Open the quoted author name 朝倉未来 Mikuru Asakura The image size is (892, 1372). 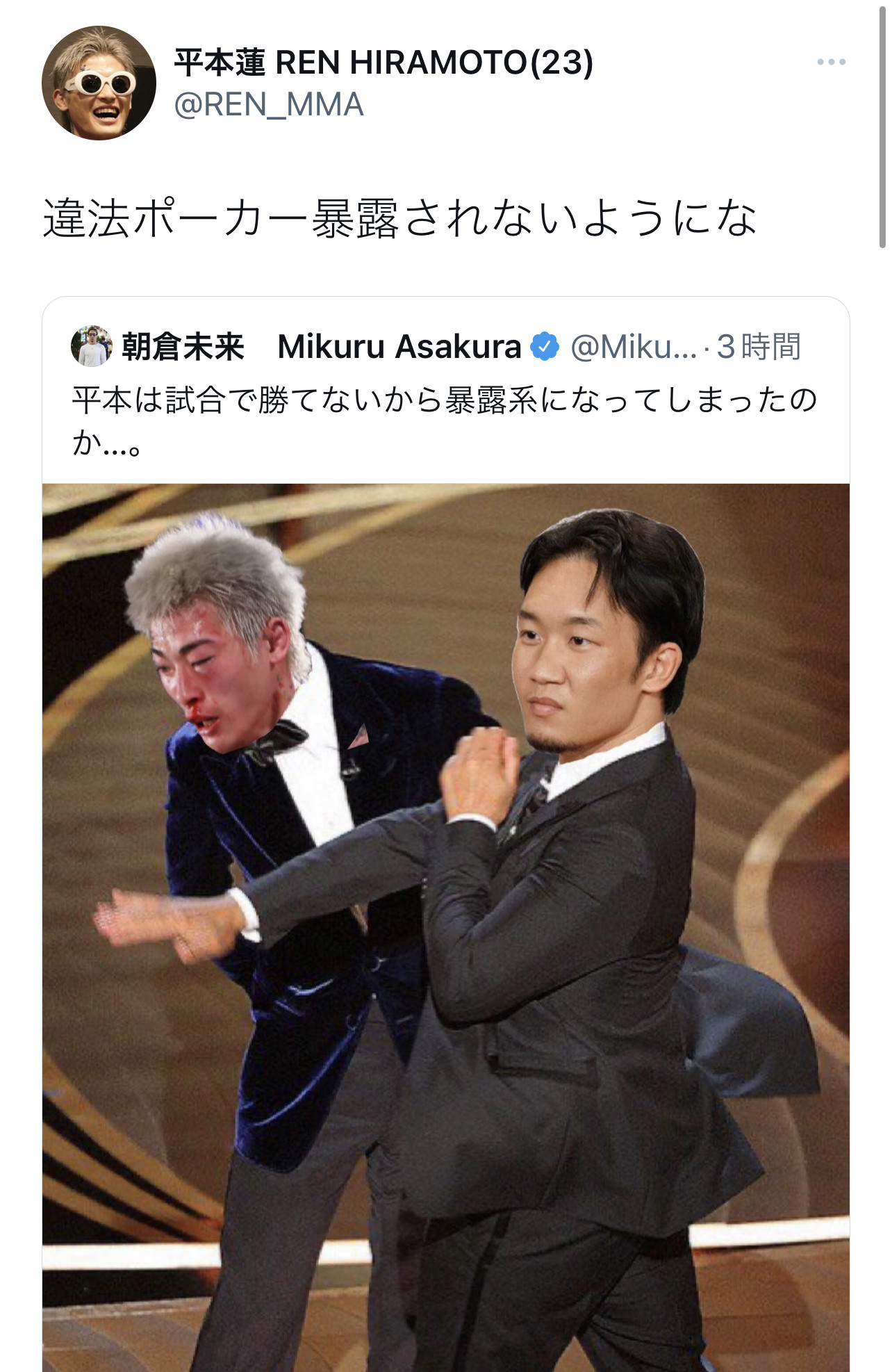(x=321, y=346)
